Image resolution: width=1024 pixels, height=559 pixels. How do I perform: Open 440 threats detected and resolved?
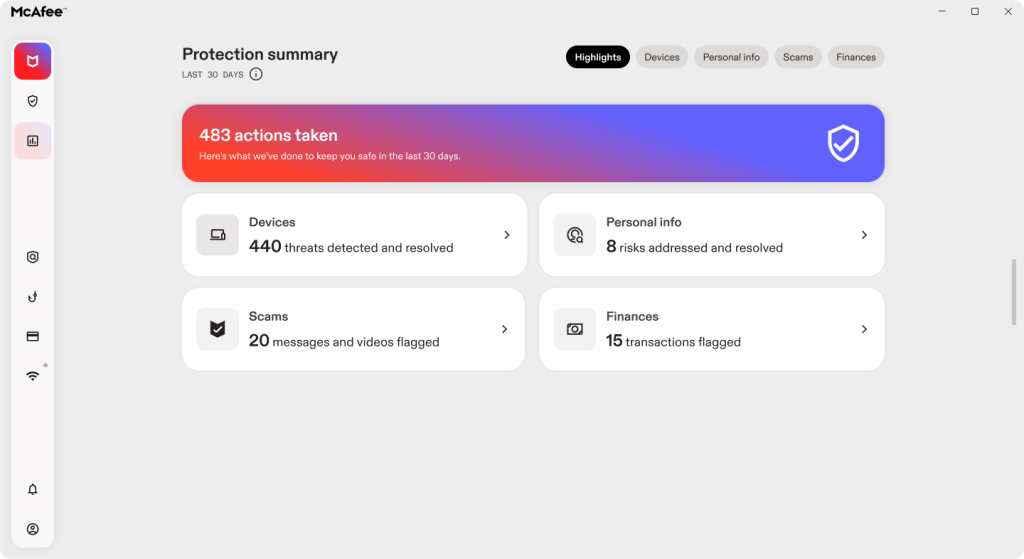[x=351, y=247]
